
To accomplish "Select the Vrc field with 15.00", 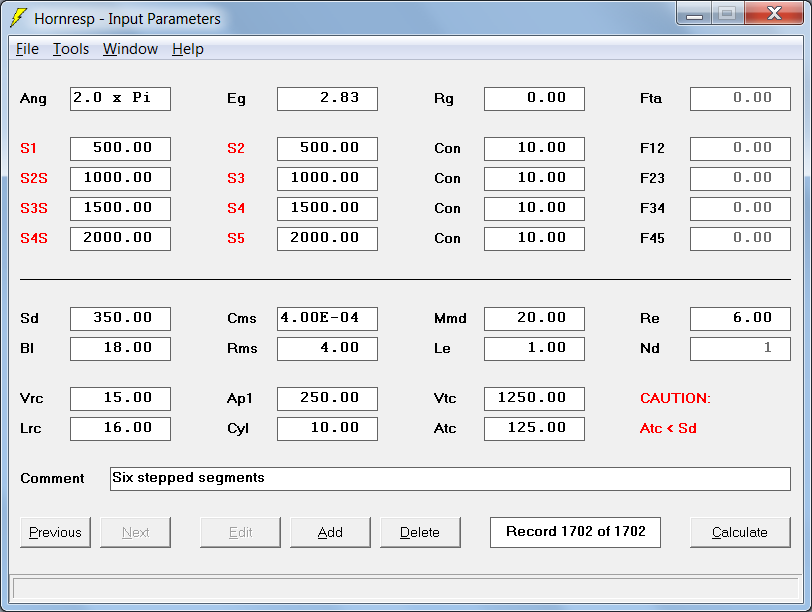I will (120, 398).
